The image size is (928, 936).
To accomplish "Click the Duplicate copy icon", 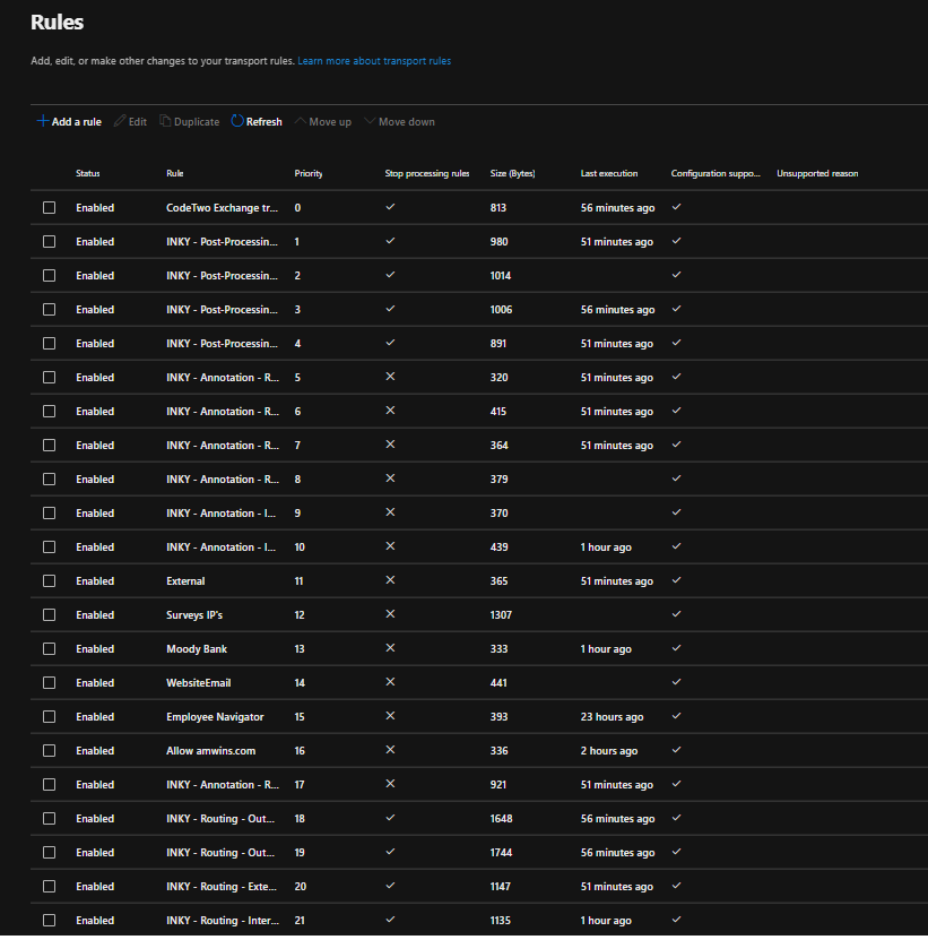I will (165, 121).
